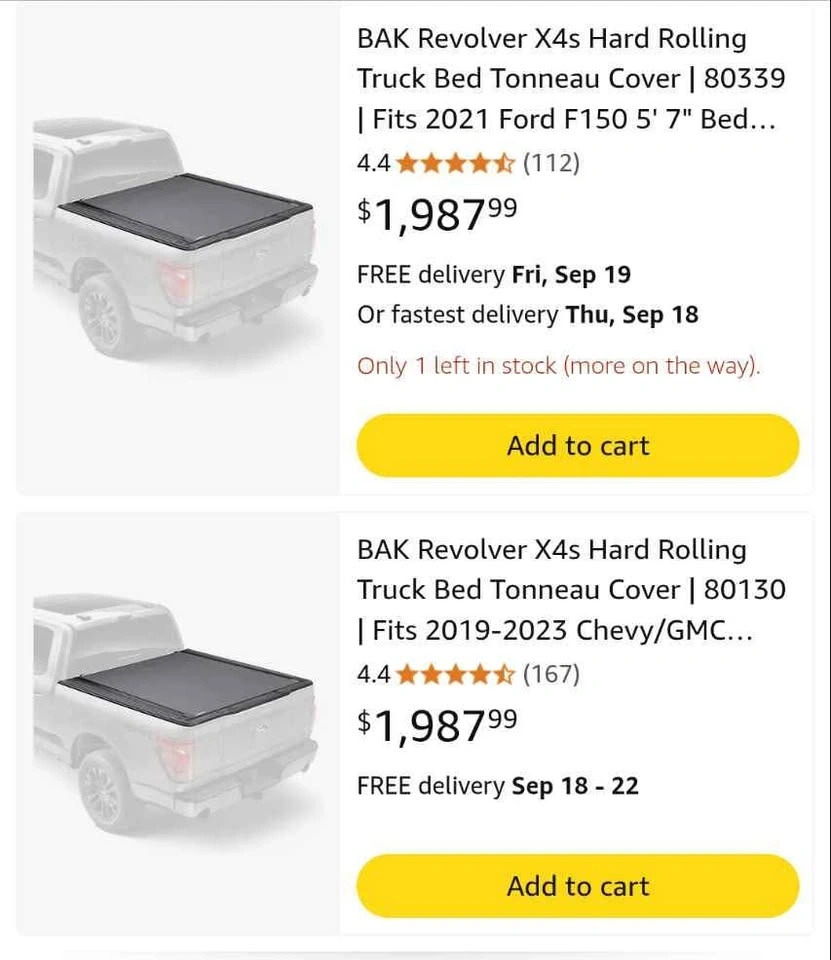Add the 2021 Ford F150 cover to cart
831x960 pixels.
click(x=577, y=446)
